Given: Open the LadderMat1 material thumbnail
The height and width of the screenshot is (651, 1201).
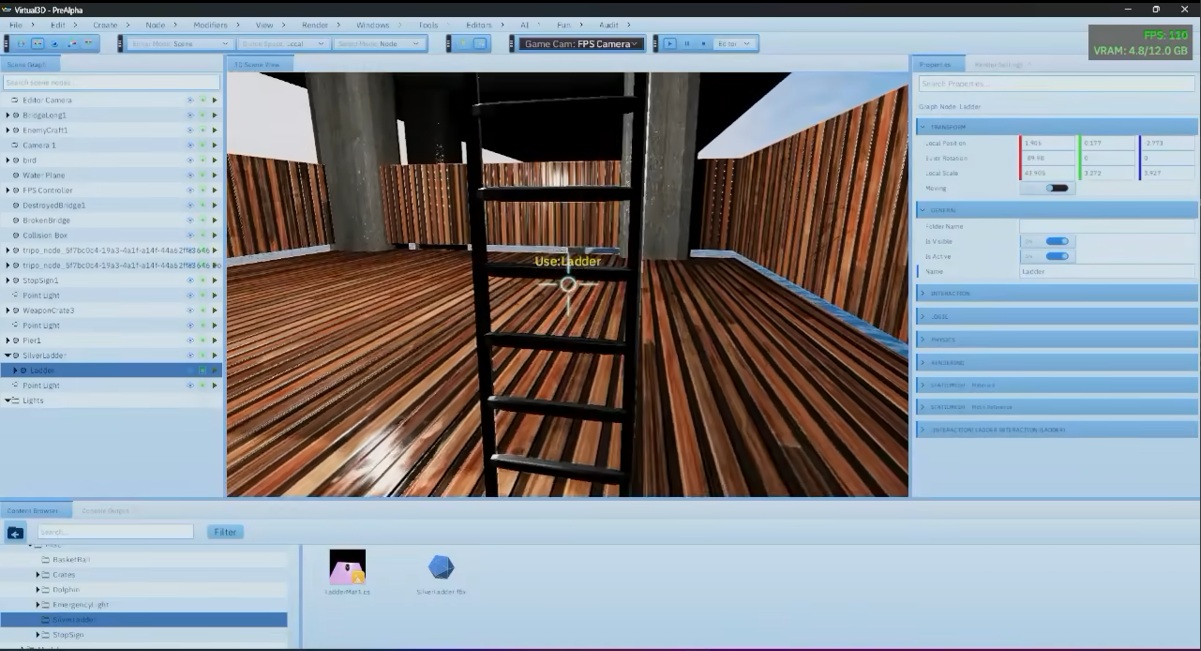Looking at the screenshot, I should 348,567.
